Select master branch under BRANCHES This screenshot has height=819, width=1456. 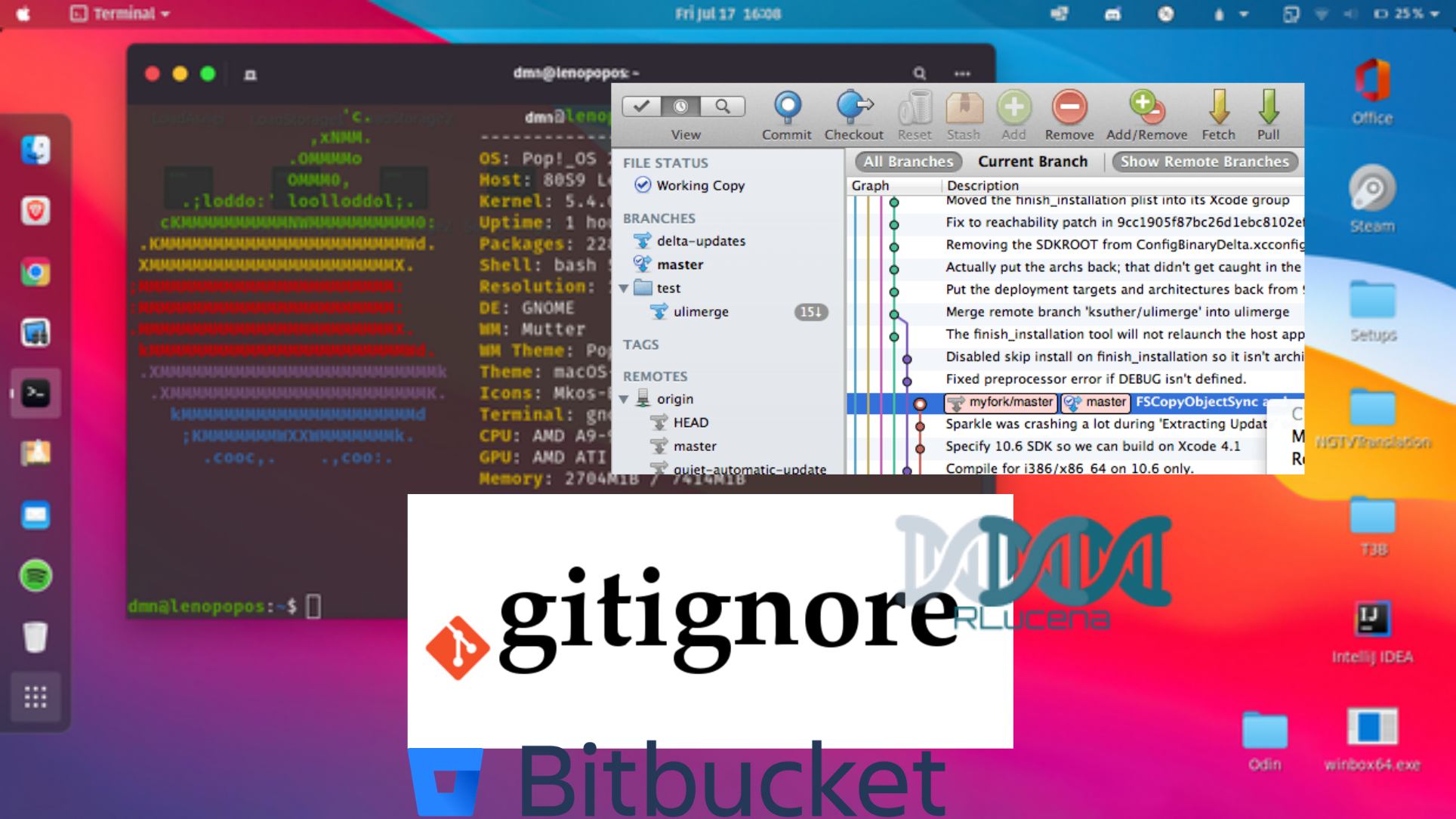pos(679,264)
